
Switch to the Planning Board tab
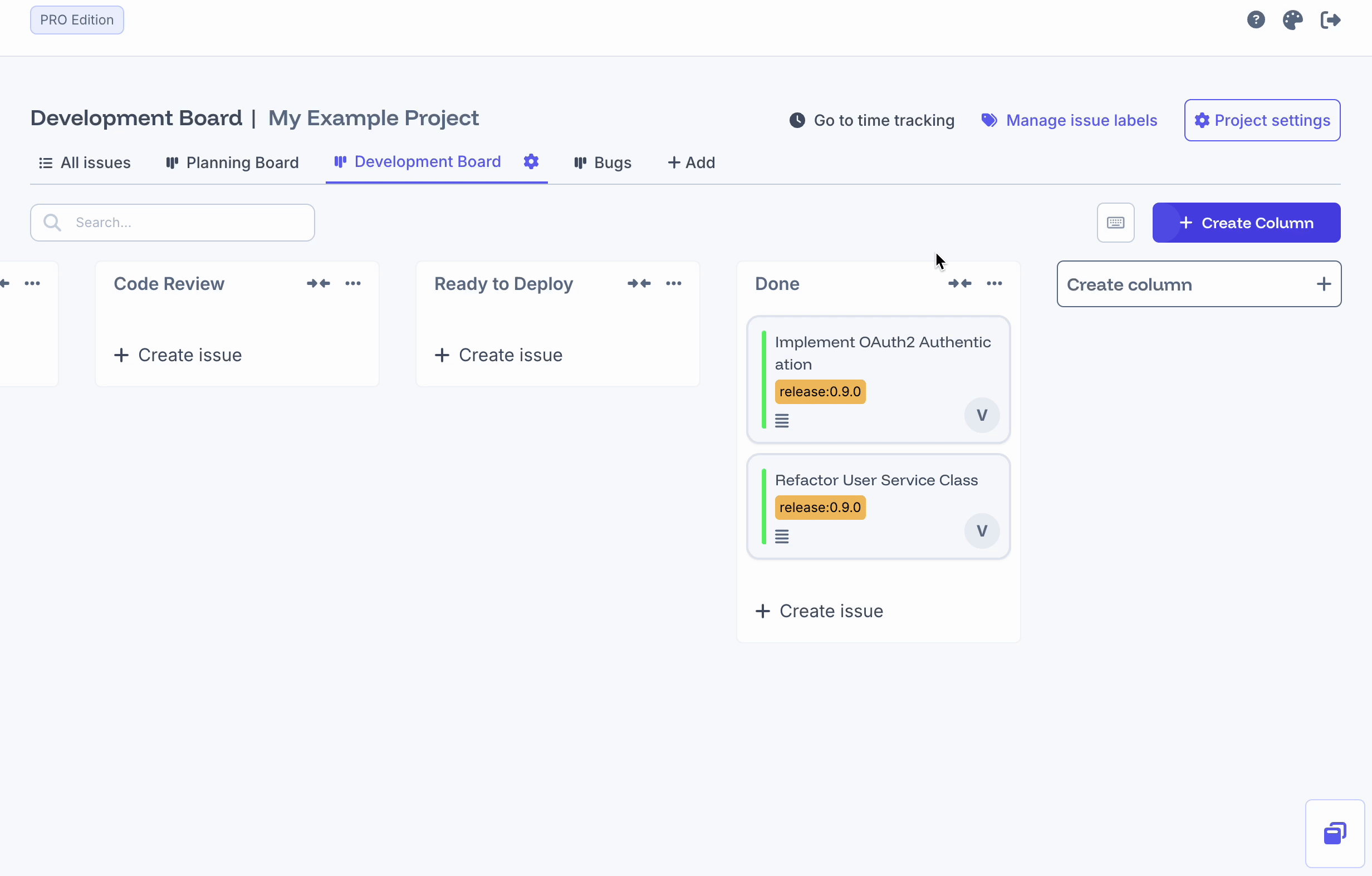tap(232, 163)
